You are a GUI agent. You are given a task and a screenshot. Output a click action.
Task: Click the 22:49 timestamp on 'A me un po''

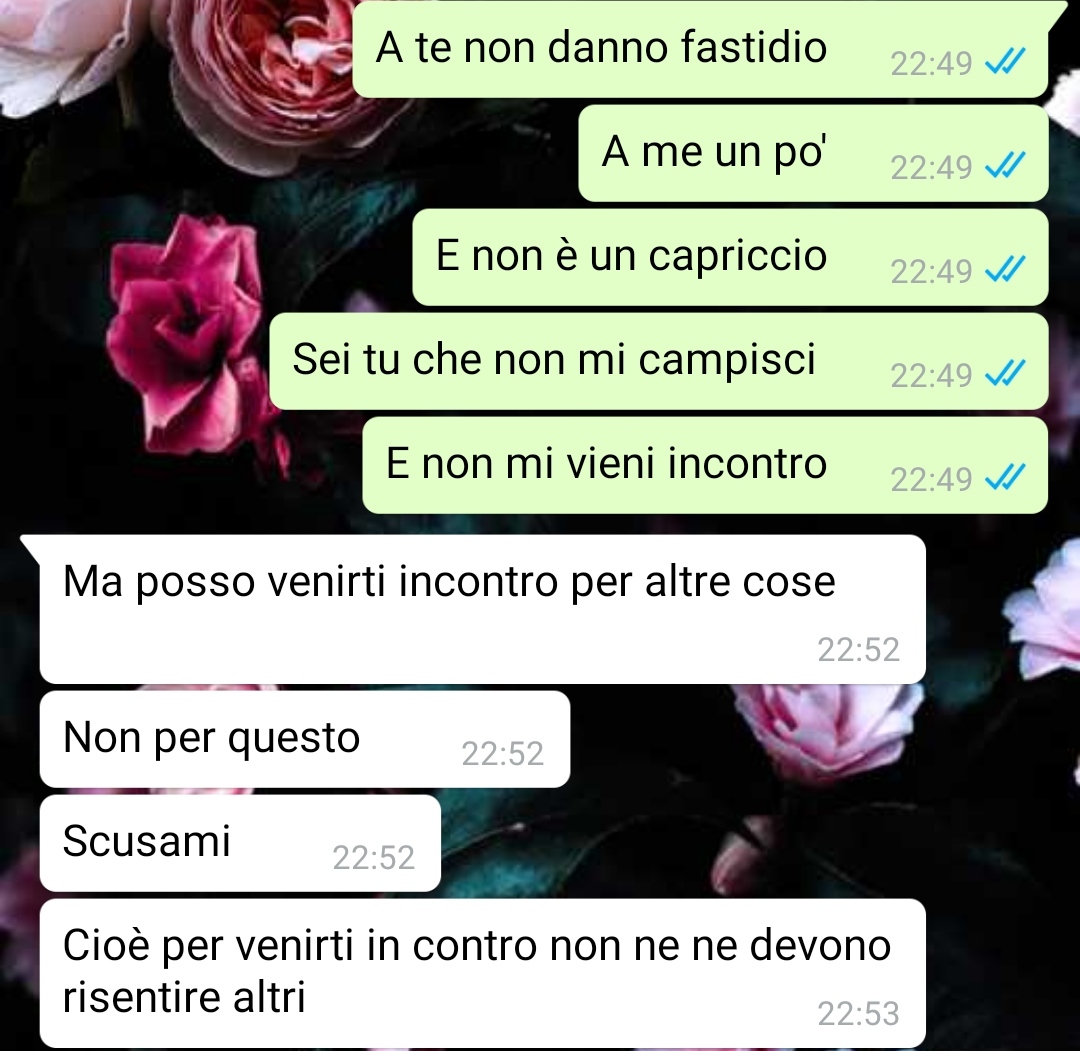[931, 167]
